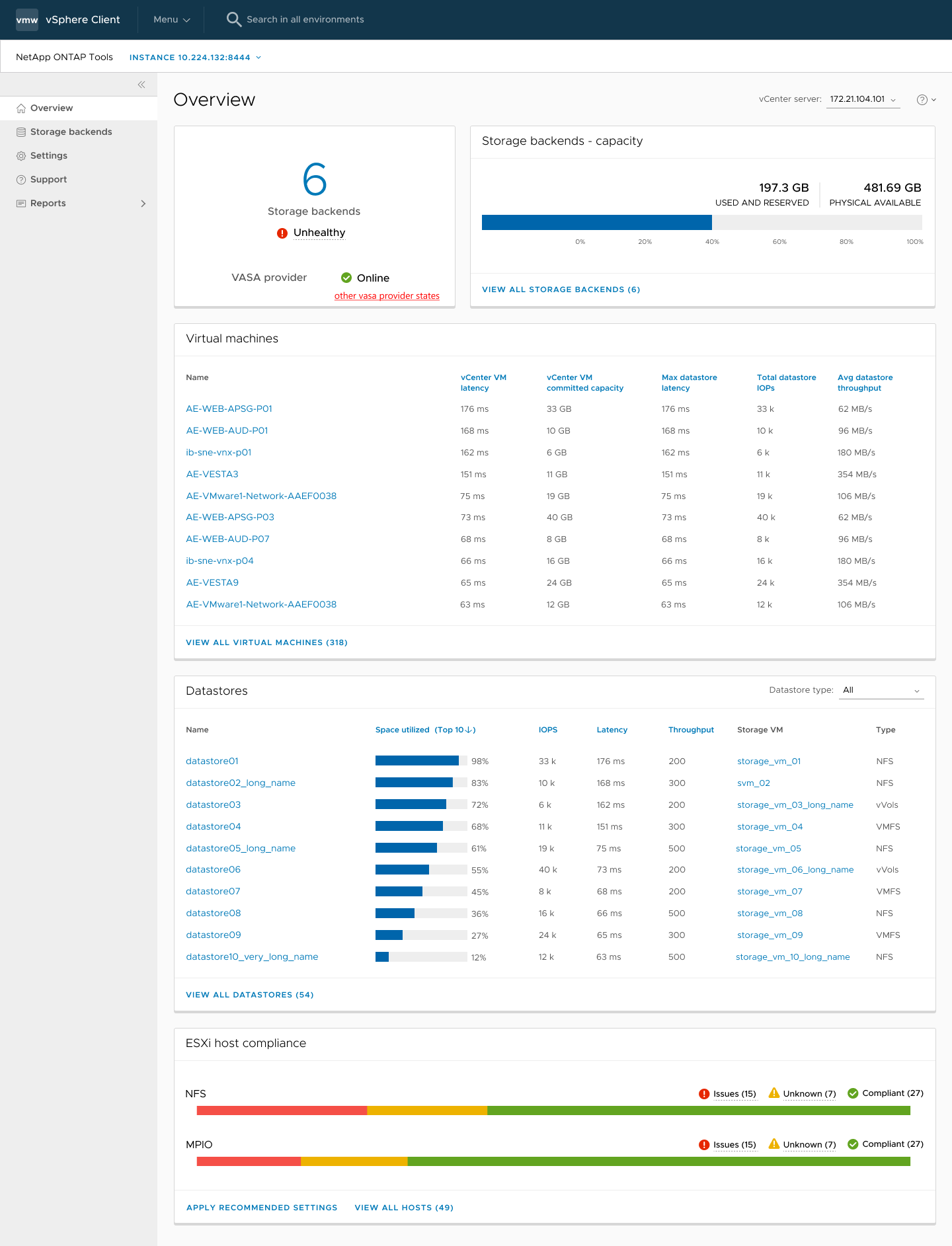Image resolution: width=952 pixels, height=1246 pixels.
Task: Open Storage backends in sidebar
Action: [x=71, y=132]
